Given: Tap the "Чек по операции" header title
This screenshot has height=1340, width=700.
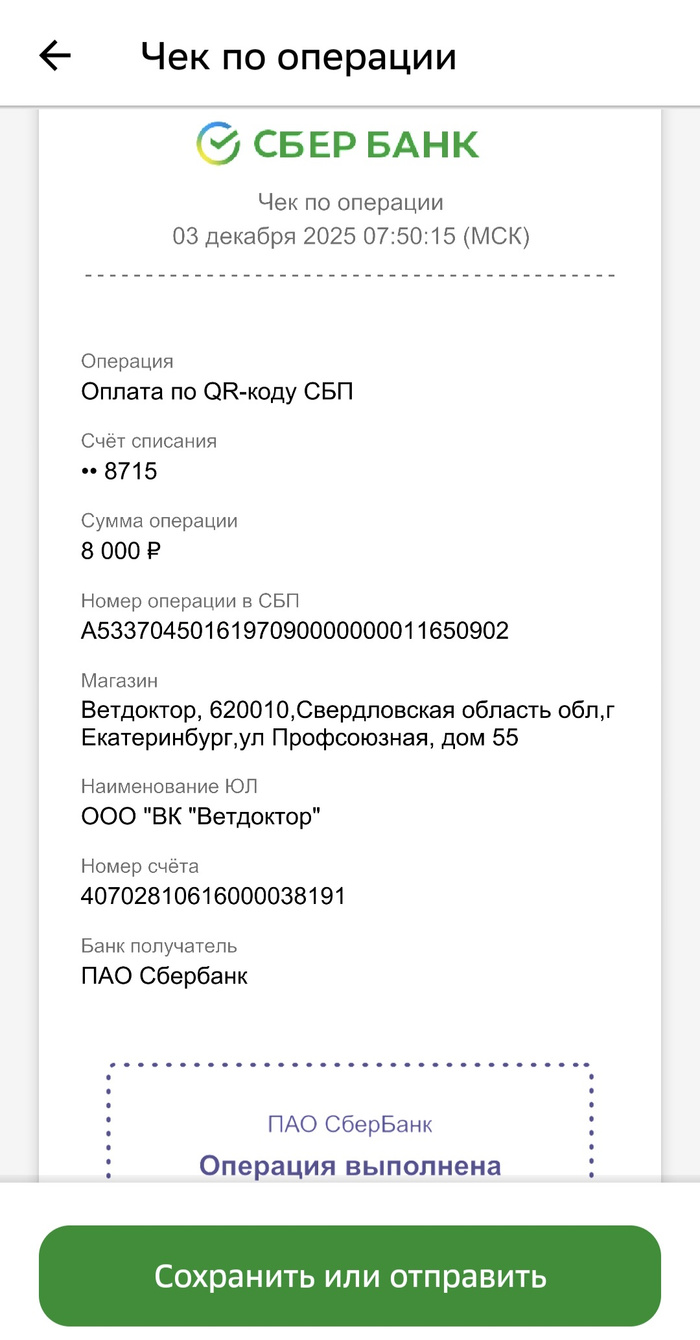Looking at the screenshot, I should 298,56.
